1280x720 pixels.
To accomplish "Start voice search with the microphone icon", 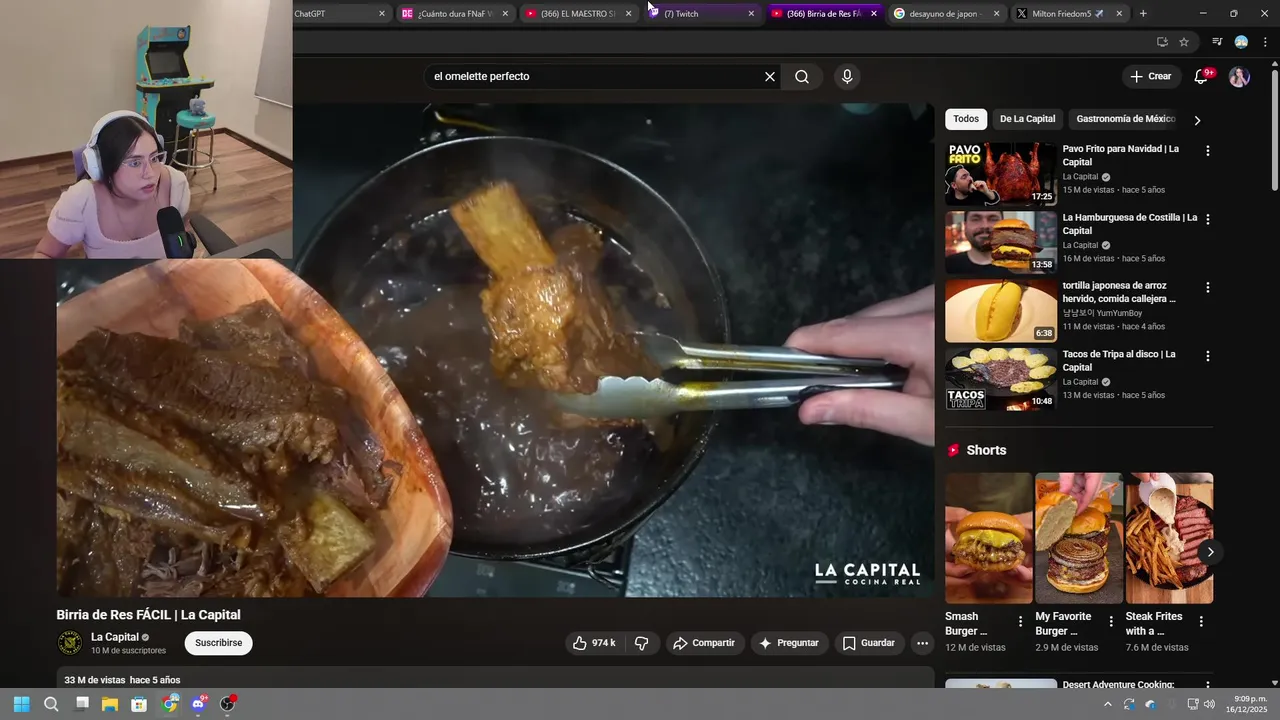I will pos(847,77).
